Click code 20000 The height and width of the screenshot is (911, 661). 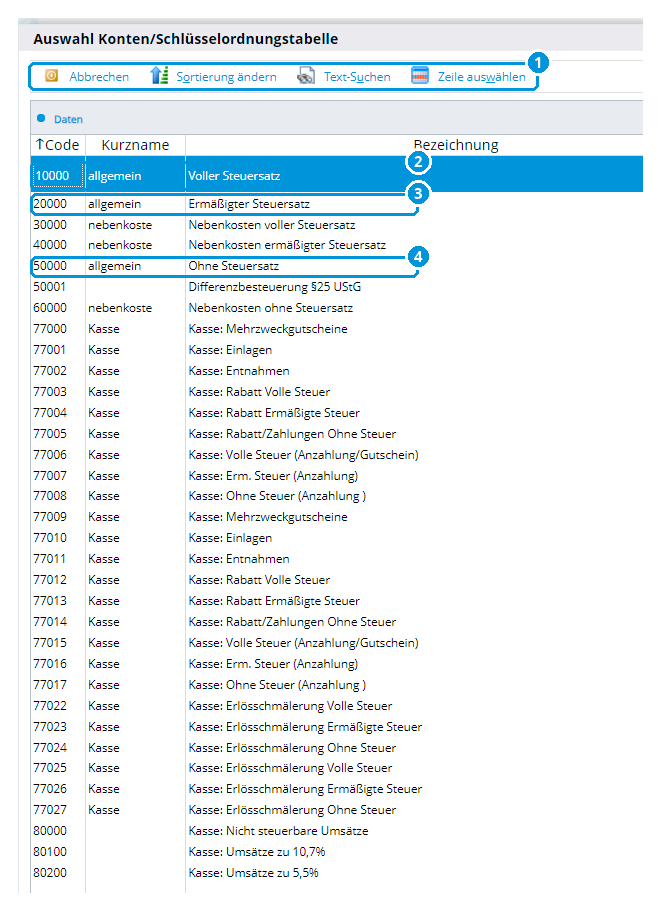[x=50, y=204]
